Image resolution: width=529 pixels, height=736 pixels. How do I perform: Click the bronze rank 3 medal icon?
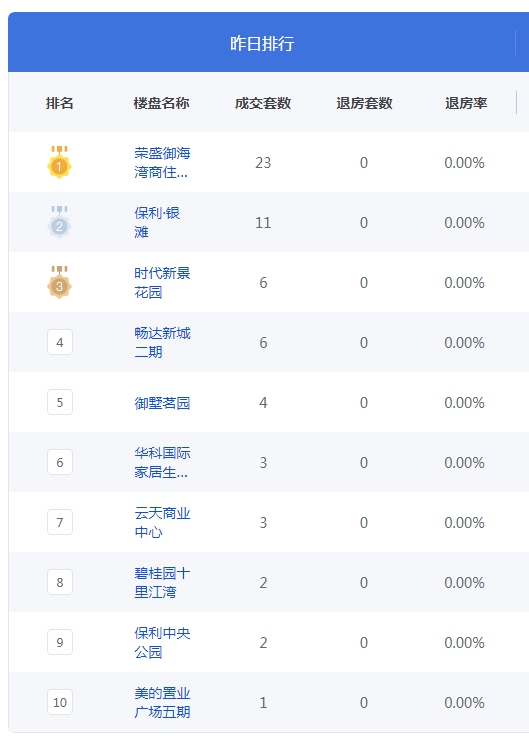tap(59, 283)
